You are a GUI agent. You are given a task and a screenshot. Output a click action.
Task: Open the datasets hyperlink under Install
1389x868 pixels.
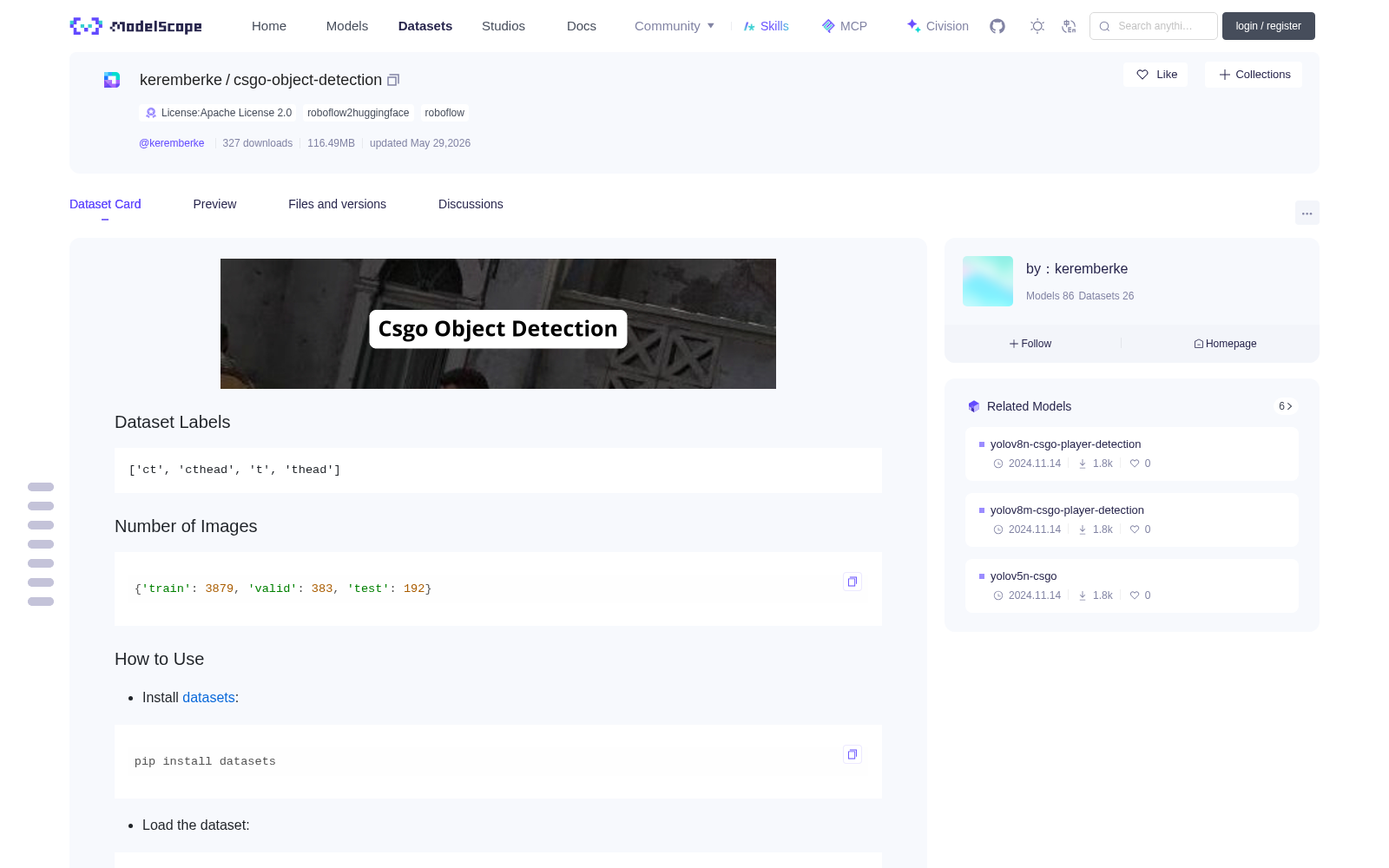pos(208,698)
